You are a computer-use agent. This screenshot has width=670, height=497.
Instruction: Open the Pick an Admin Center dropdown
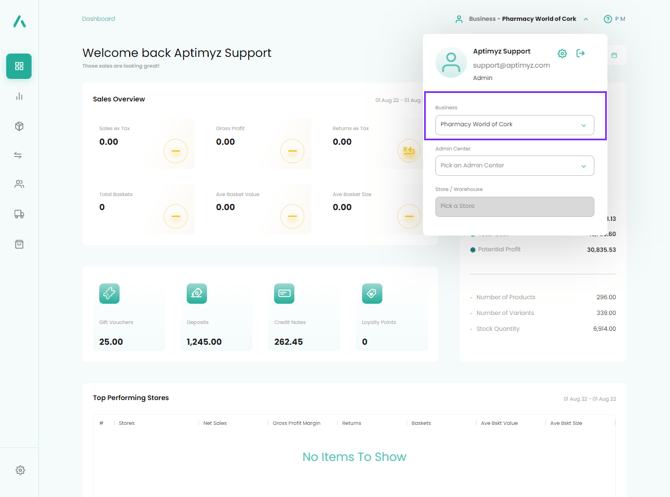click(514, 166)
